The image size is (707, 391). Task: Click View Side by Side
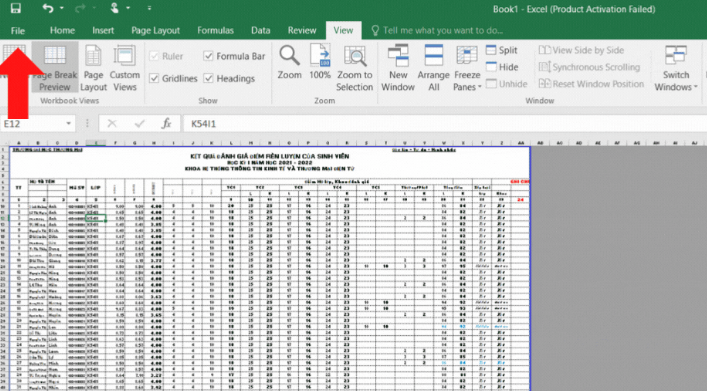(x=582, y=50)
